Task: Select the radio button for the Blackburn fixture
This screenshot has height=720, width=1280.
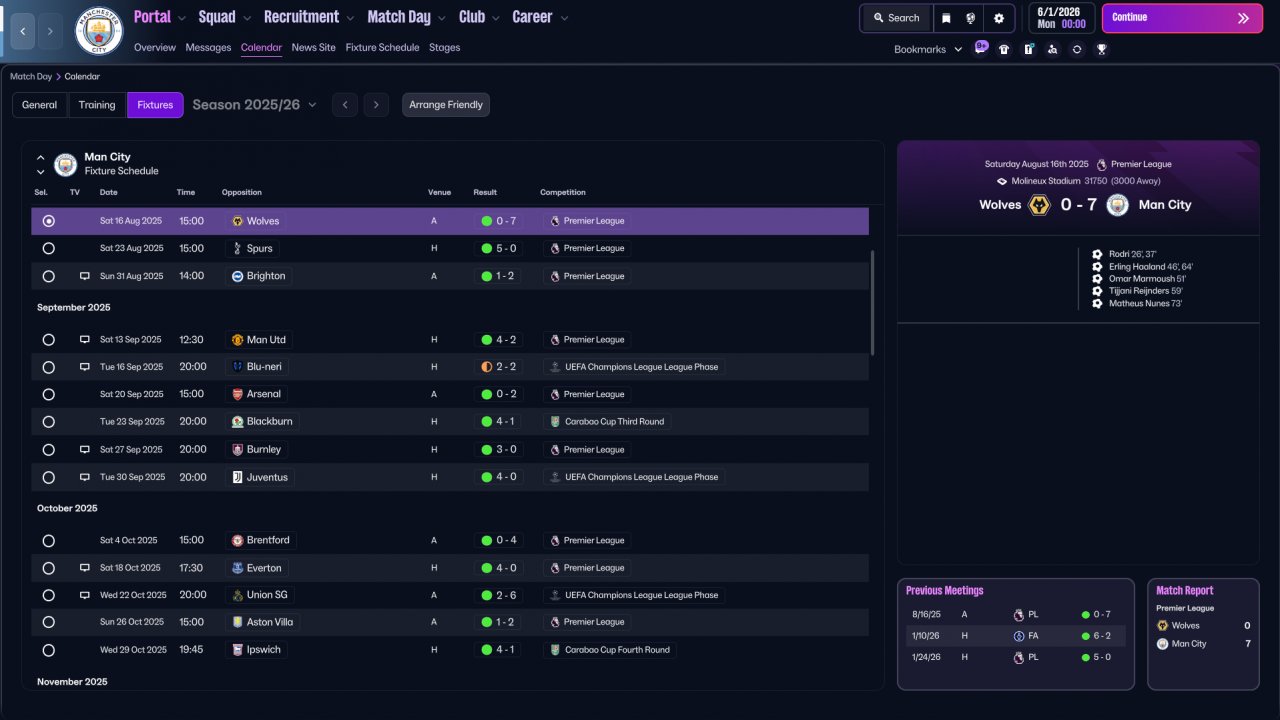Action: click(x=49, y=422)
